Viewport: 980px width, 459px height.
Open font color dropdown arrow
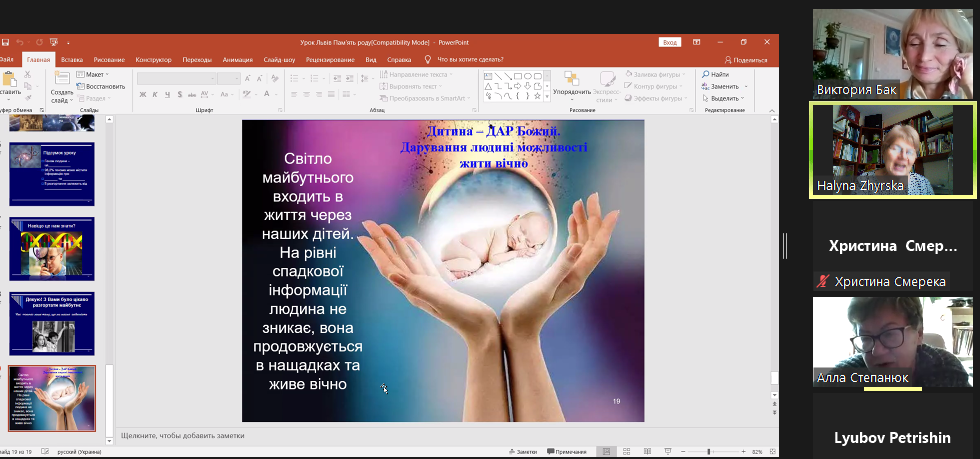(x=276, y=94)
